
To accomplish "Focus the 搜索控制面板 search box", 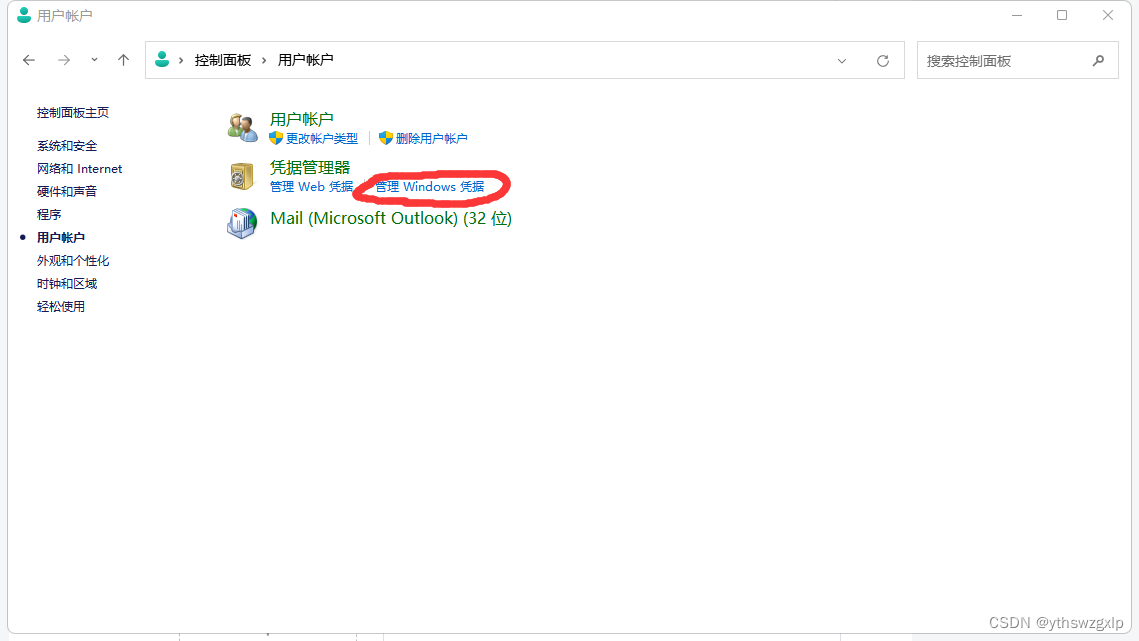I will coord(1018,61).
